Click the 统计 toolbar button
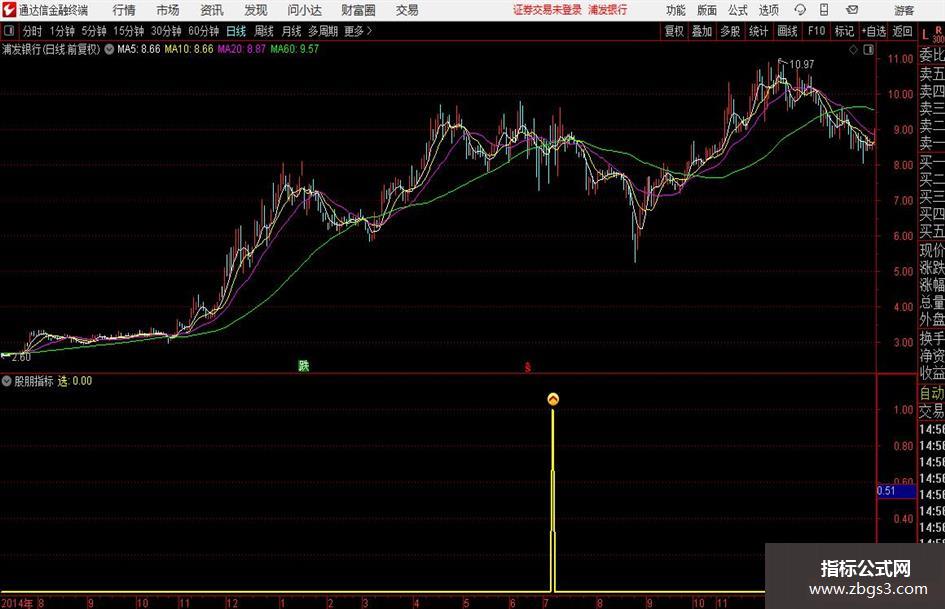Screen dimensions: 945x609 point(758,31)
